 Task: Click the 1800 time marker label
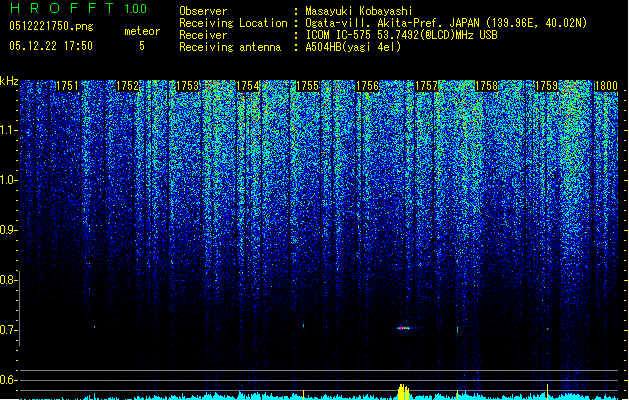(x=606, y=86)
